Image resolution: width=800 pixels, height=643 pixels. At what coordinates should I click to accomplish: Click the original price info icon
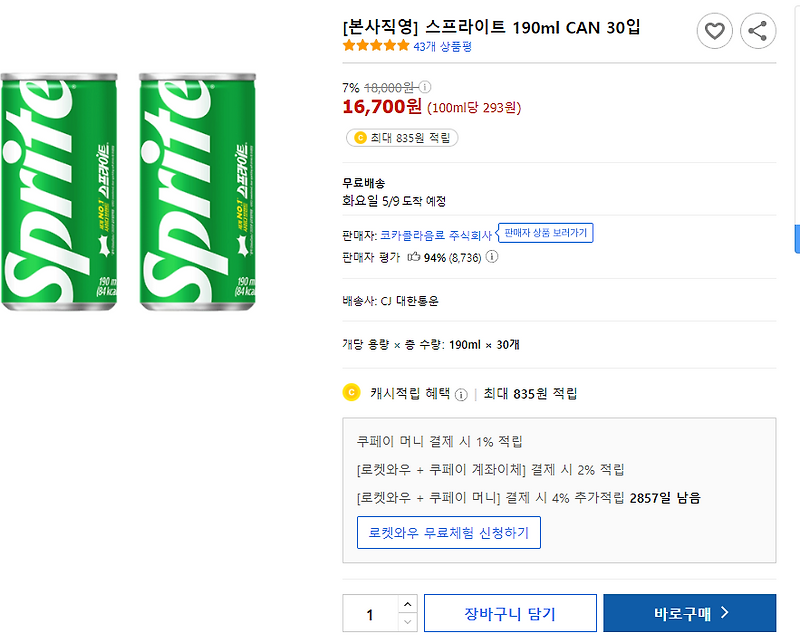(424, 88)
